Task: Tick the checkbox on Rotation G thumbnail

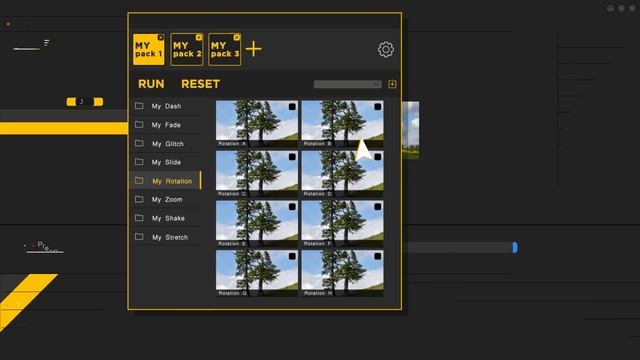Action: tap(292, 256)
